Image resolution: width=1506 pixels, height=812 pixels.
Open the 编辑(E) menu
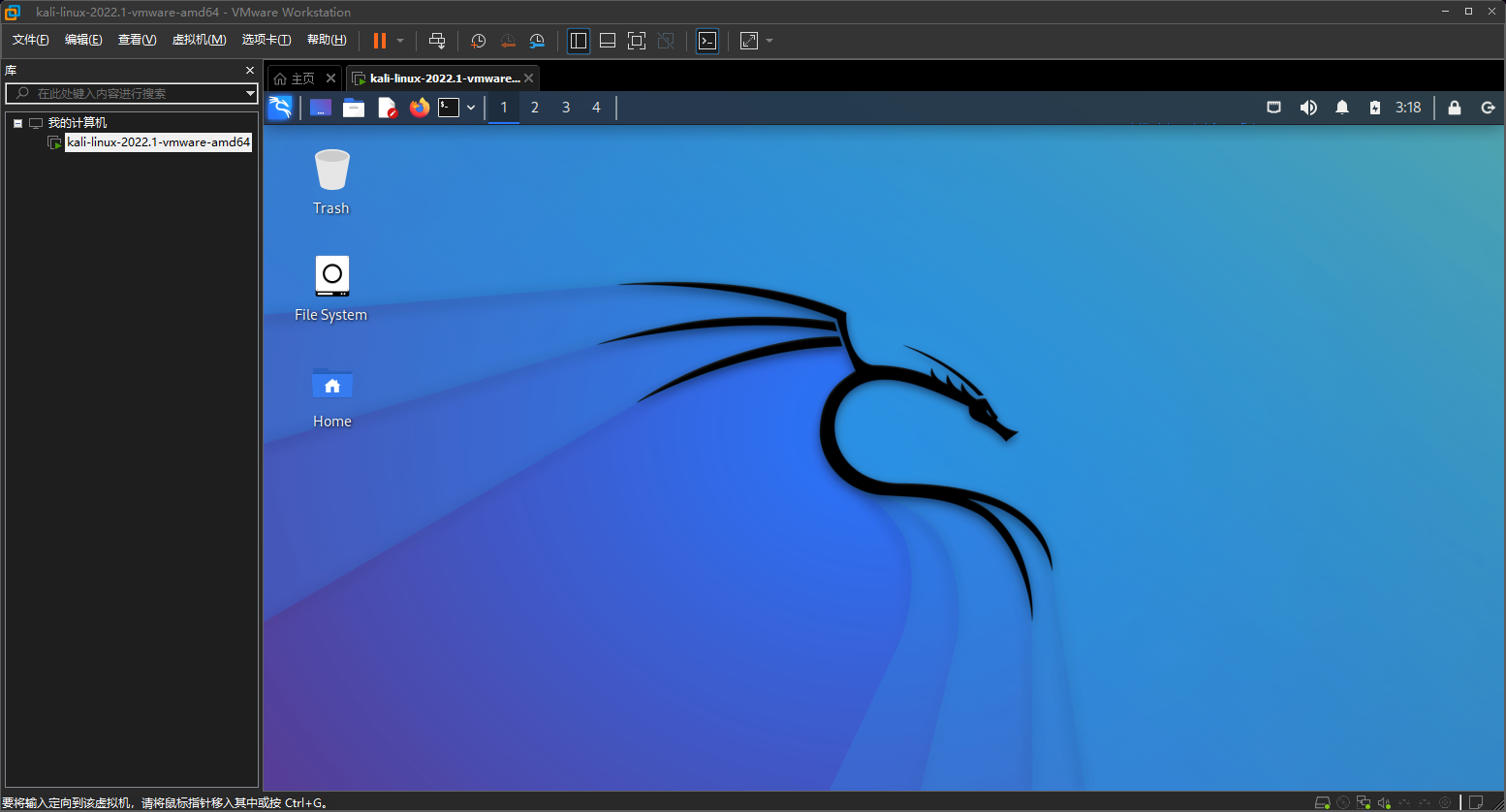click(83, 40)
